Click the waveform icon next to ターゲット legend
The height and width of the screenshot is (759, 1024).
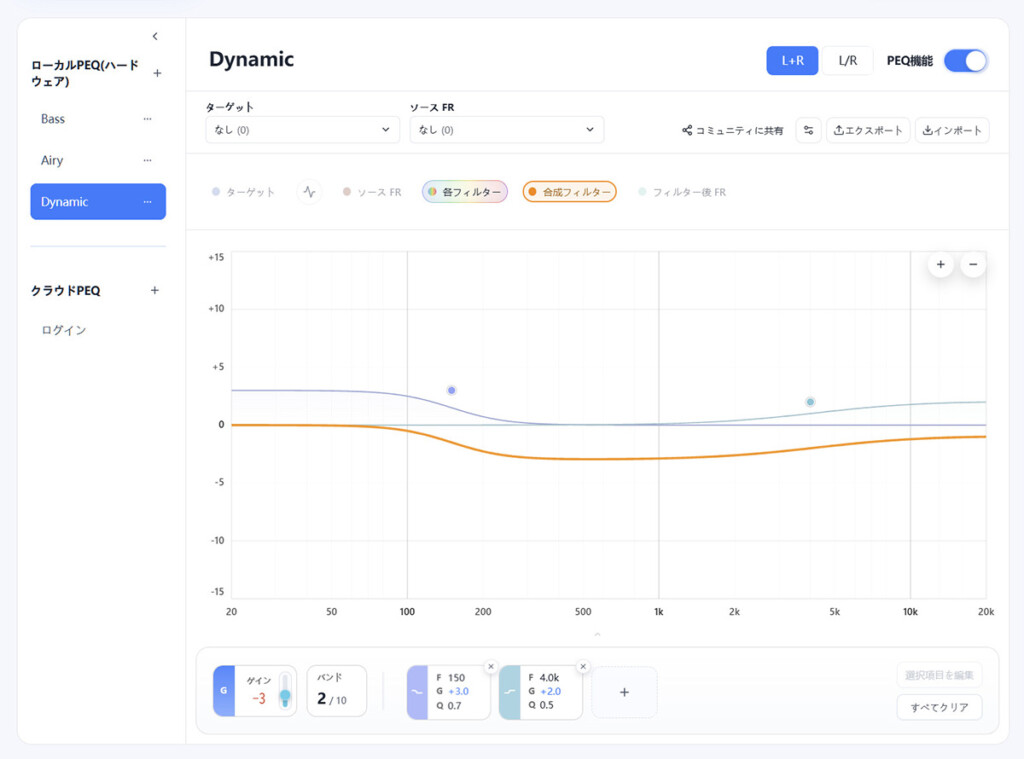[x=310, y=192]
